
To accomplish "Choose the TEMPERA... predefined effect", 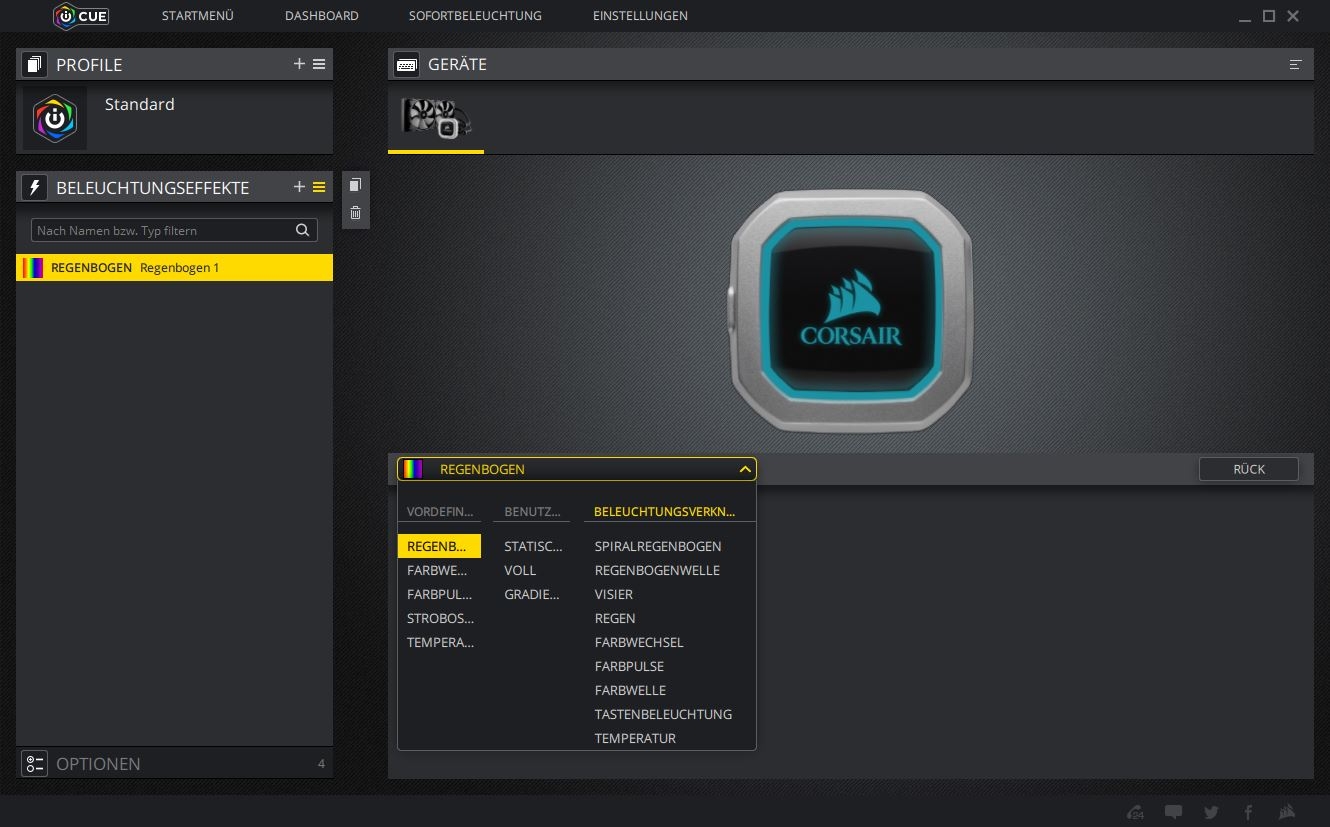I will click(439, 642).
